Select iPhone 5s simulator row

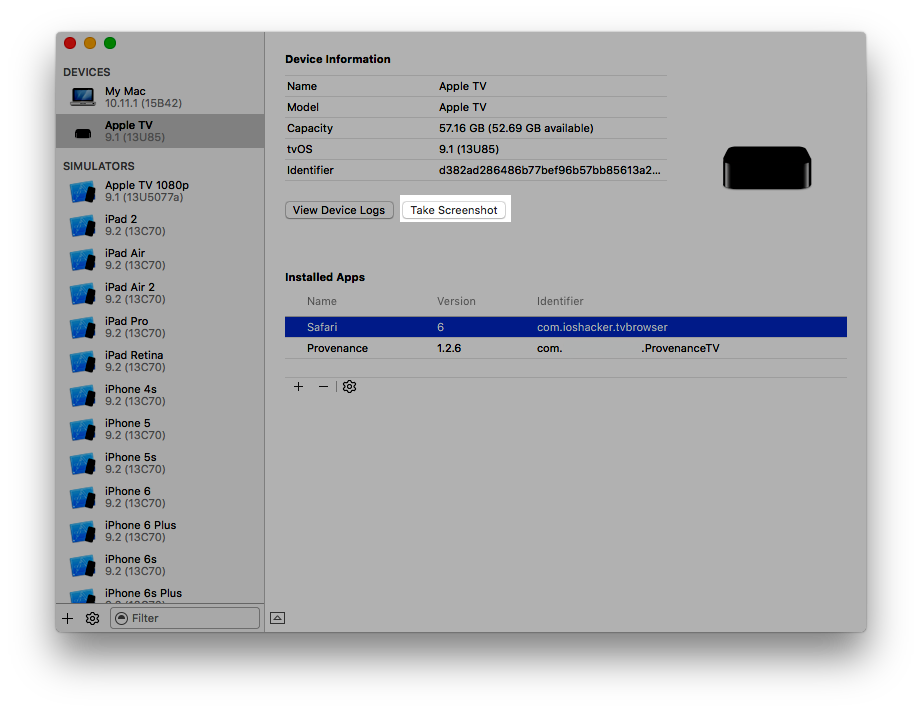(x=160, y=464)
